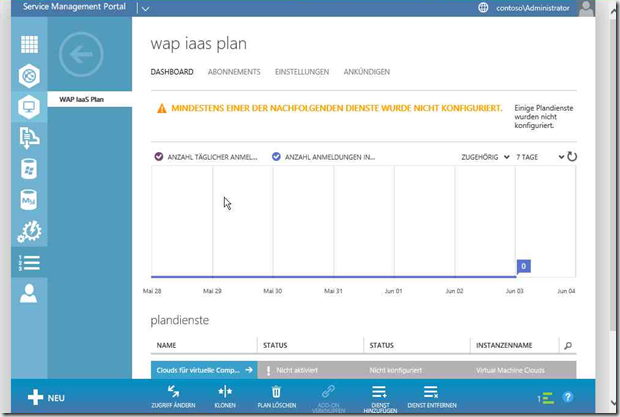Click the globe language icon
620x417 pixels.
click(483, 8)
